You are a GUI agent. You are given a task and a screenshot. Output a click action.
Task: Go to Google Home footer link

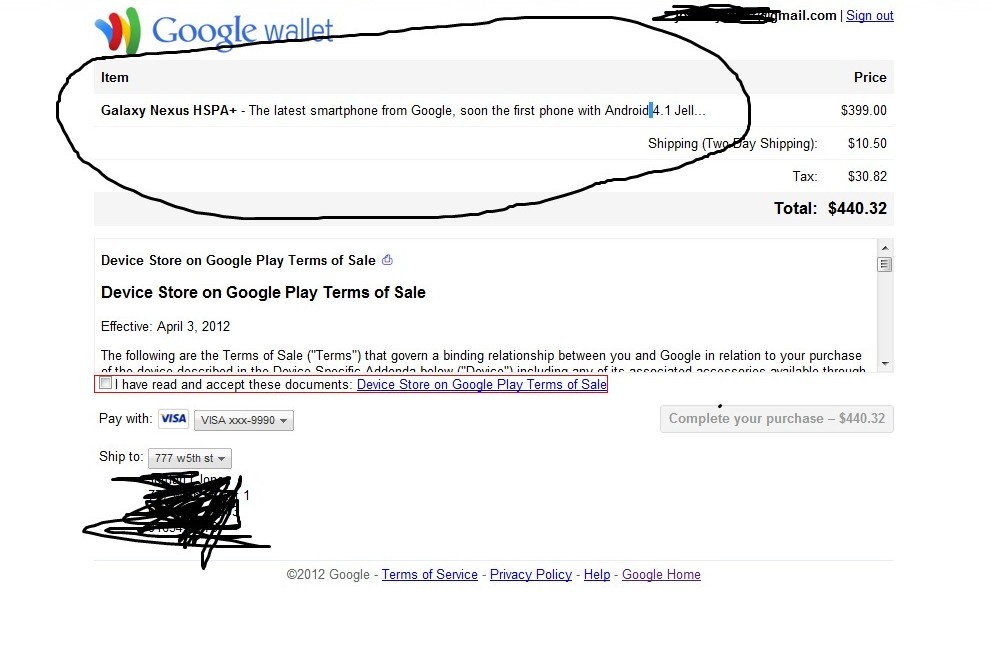click(661, 574)
